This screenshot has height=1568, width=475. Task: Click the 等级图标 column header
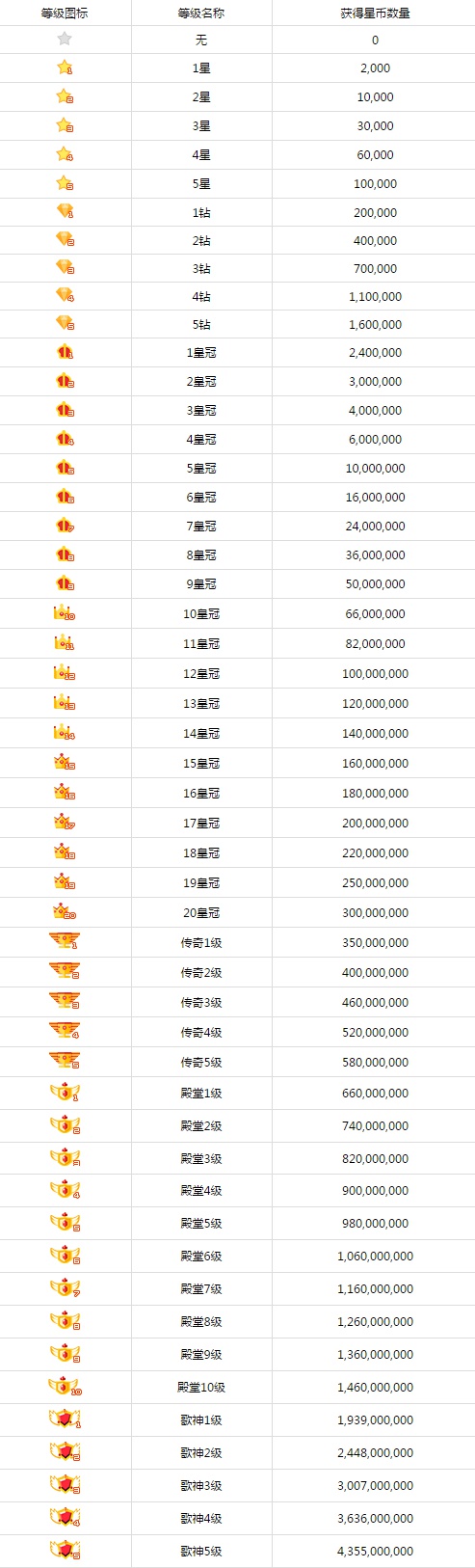[65, 14]
